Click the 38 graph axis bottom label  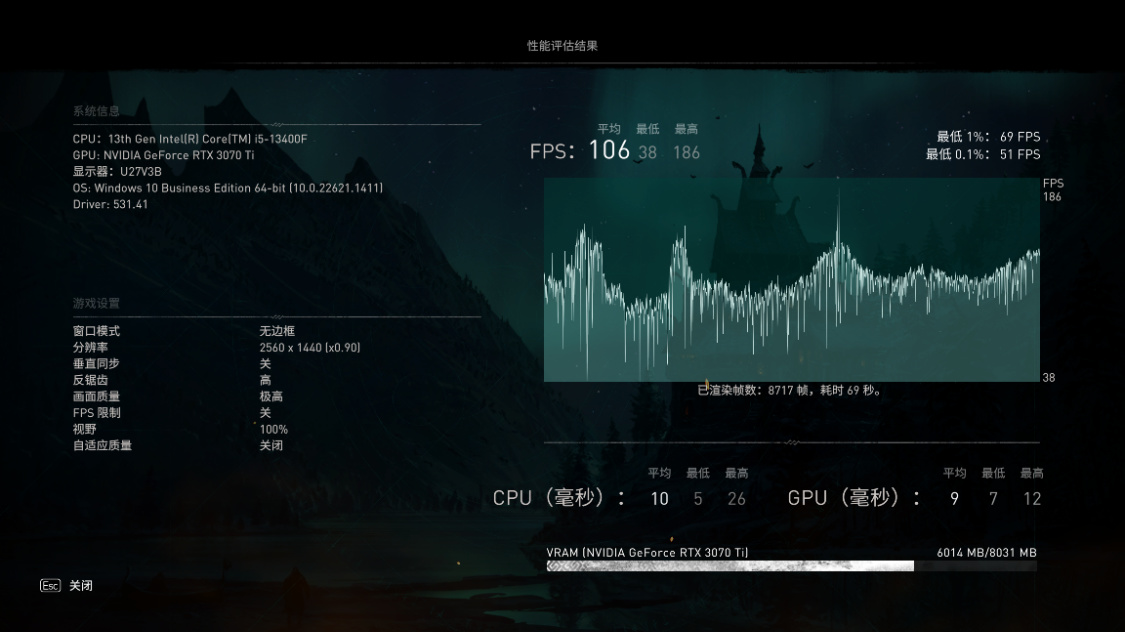1048,377
